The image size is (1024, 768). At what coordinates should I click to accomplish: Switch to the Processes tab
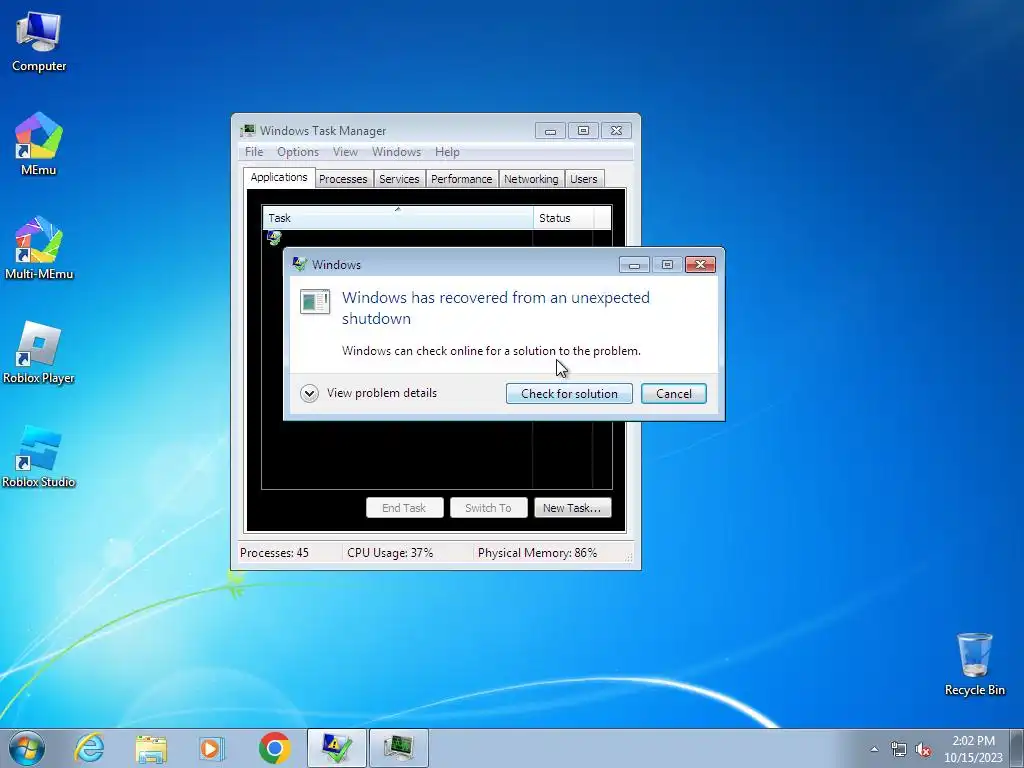click(344, 179)
